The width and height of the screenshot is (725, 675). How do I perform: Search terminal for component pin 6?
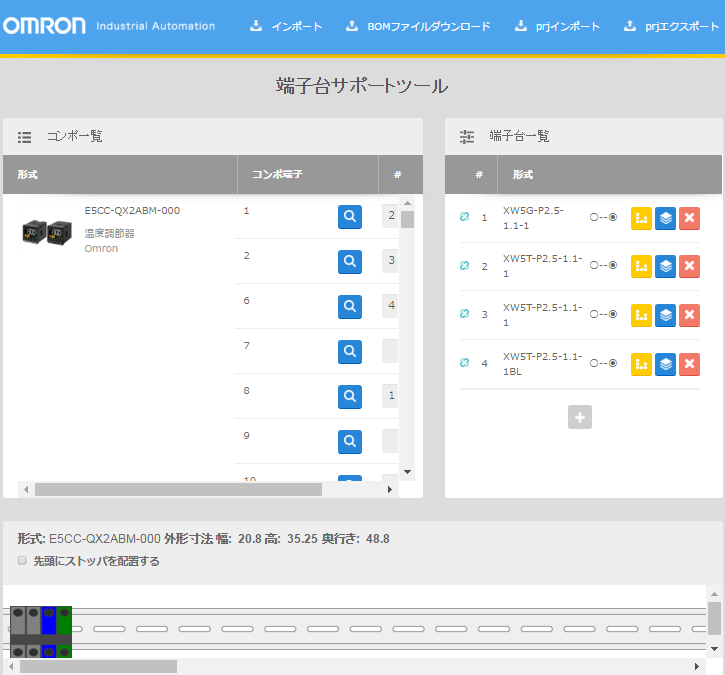pos(350,307)
